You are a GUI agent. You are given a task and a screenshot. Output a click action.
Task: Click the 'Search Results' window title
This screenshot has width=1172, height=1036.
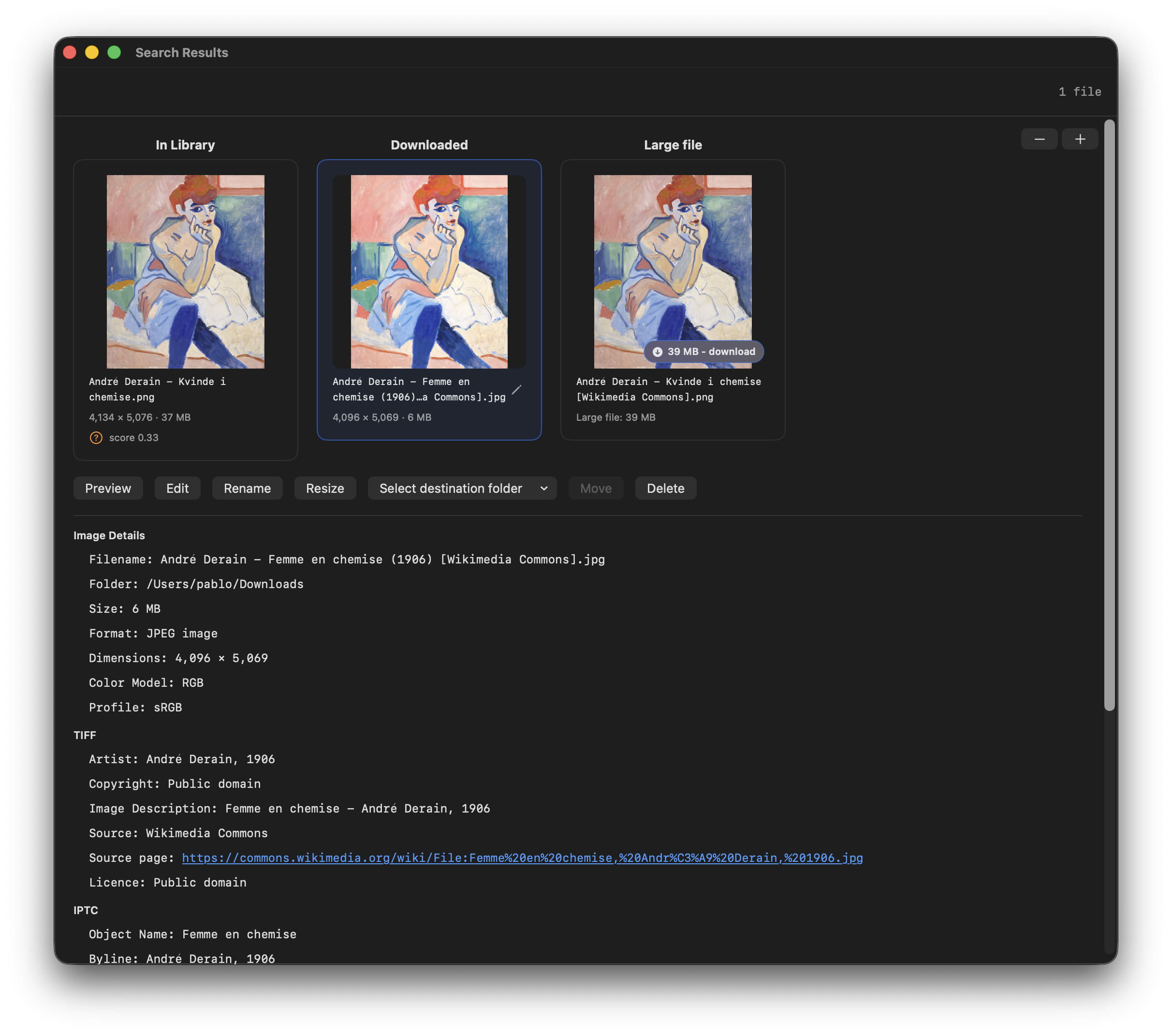(182, 52)
